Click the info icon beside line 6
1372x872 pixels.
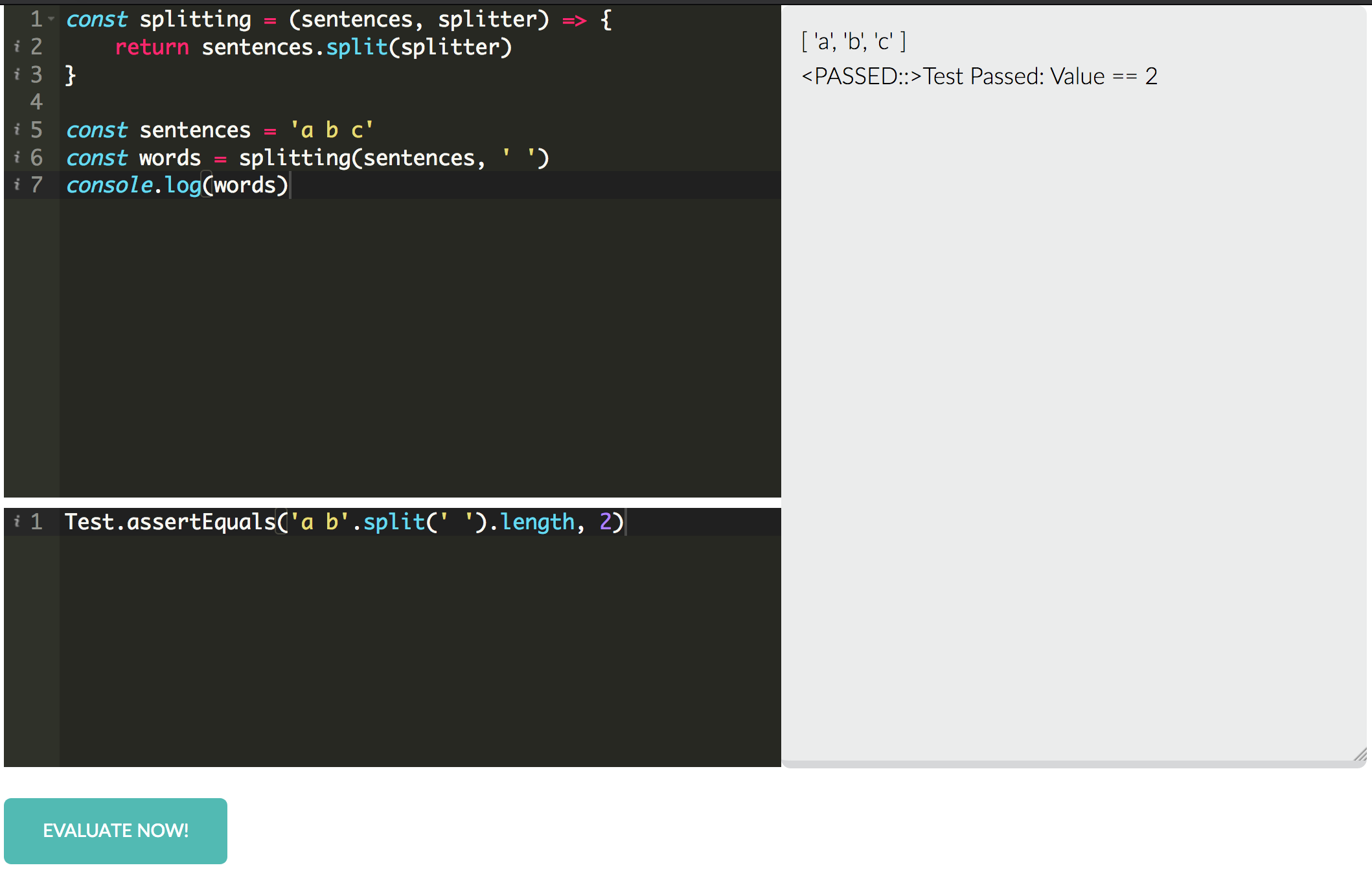point(17,157)
